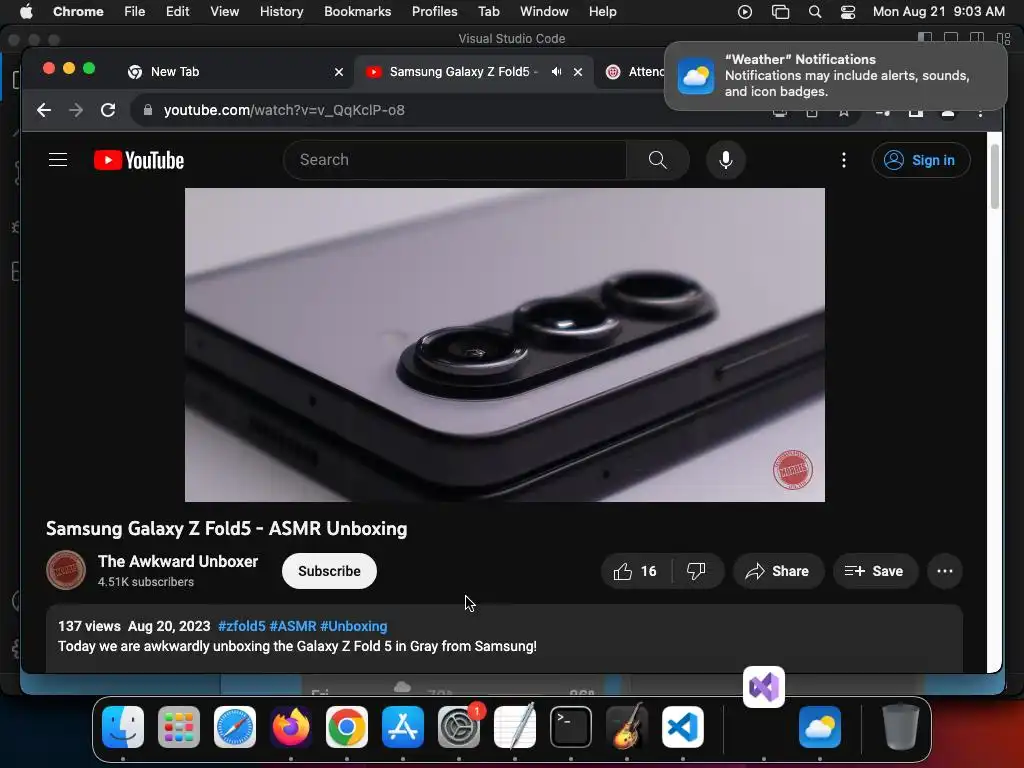Reload the page

point(108,110)
